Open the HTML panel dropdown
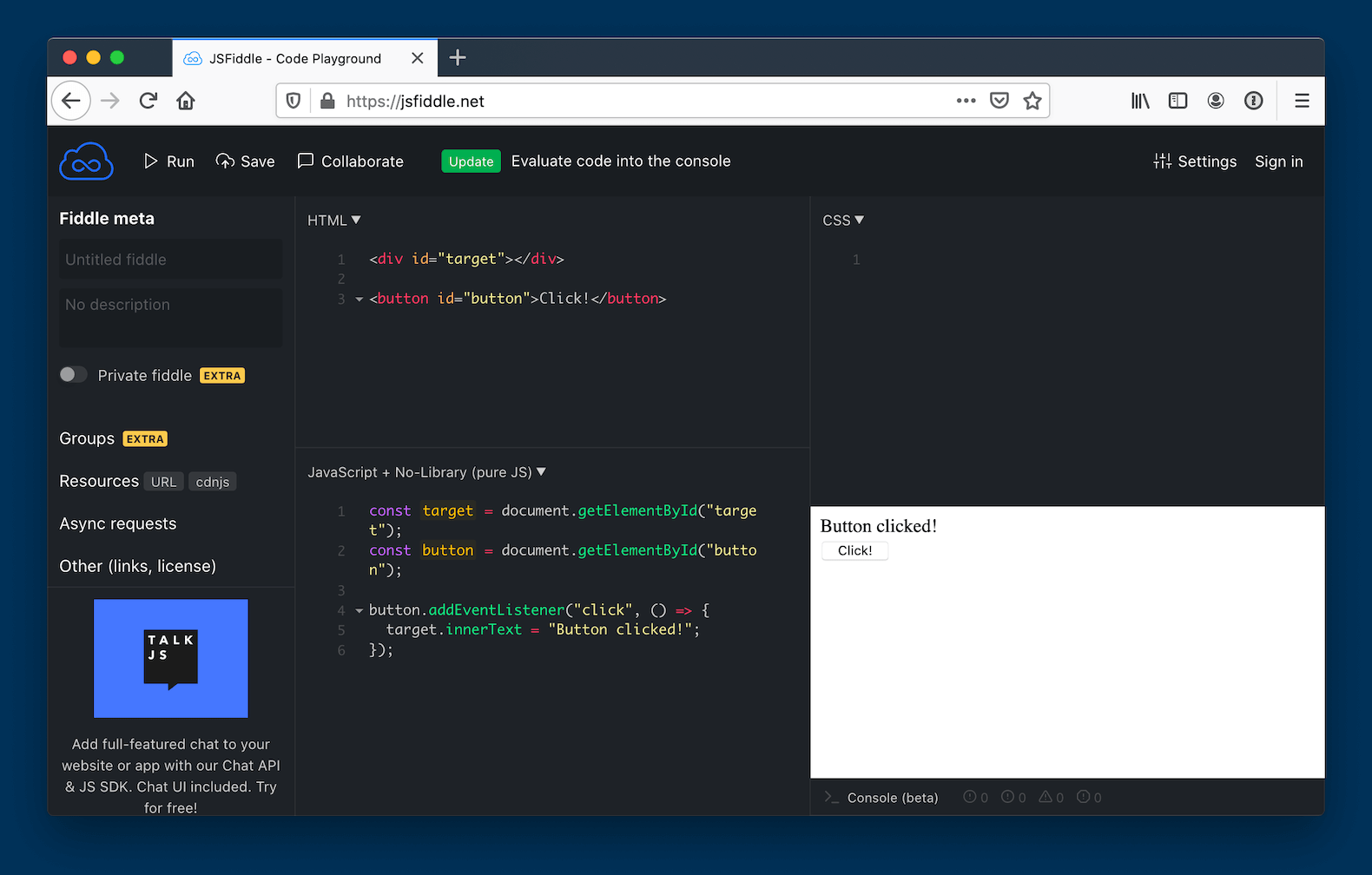 click(x=334, y=220)
